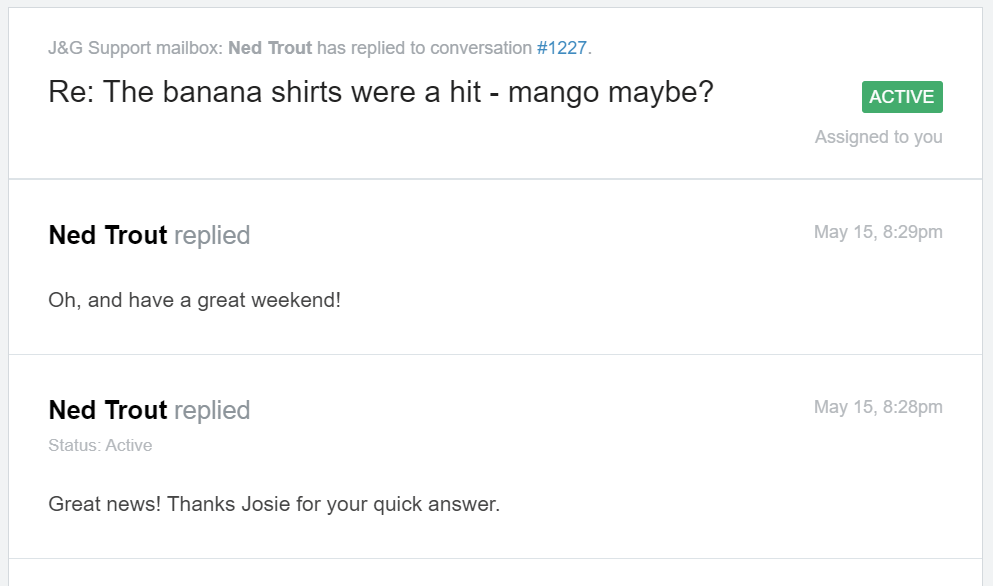Click Ned Trout's name in the header notice
Viewport: 993px width, 586px height.
tap(270, 48)
